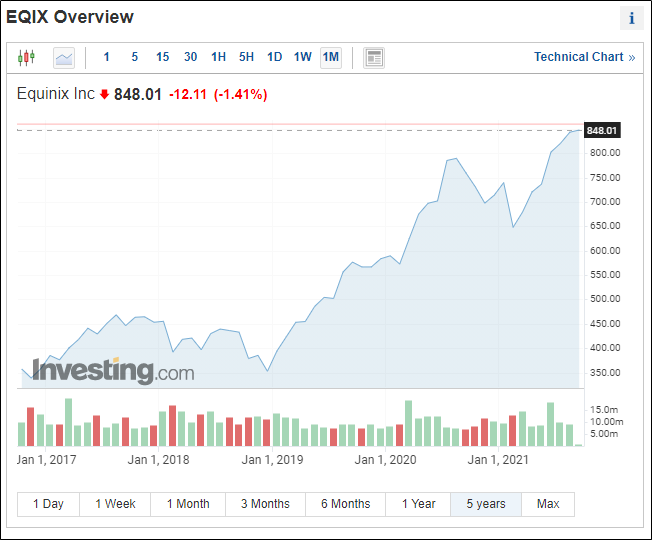Show the 6 Months range
This screenshot has height=540, width=652.
346,504
